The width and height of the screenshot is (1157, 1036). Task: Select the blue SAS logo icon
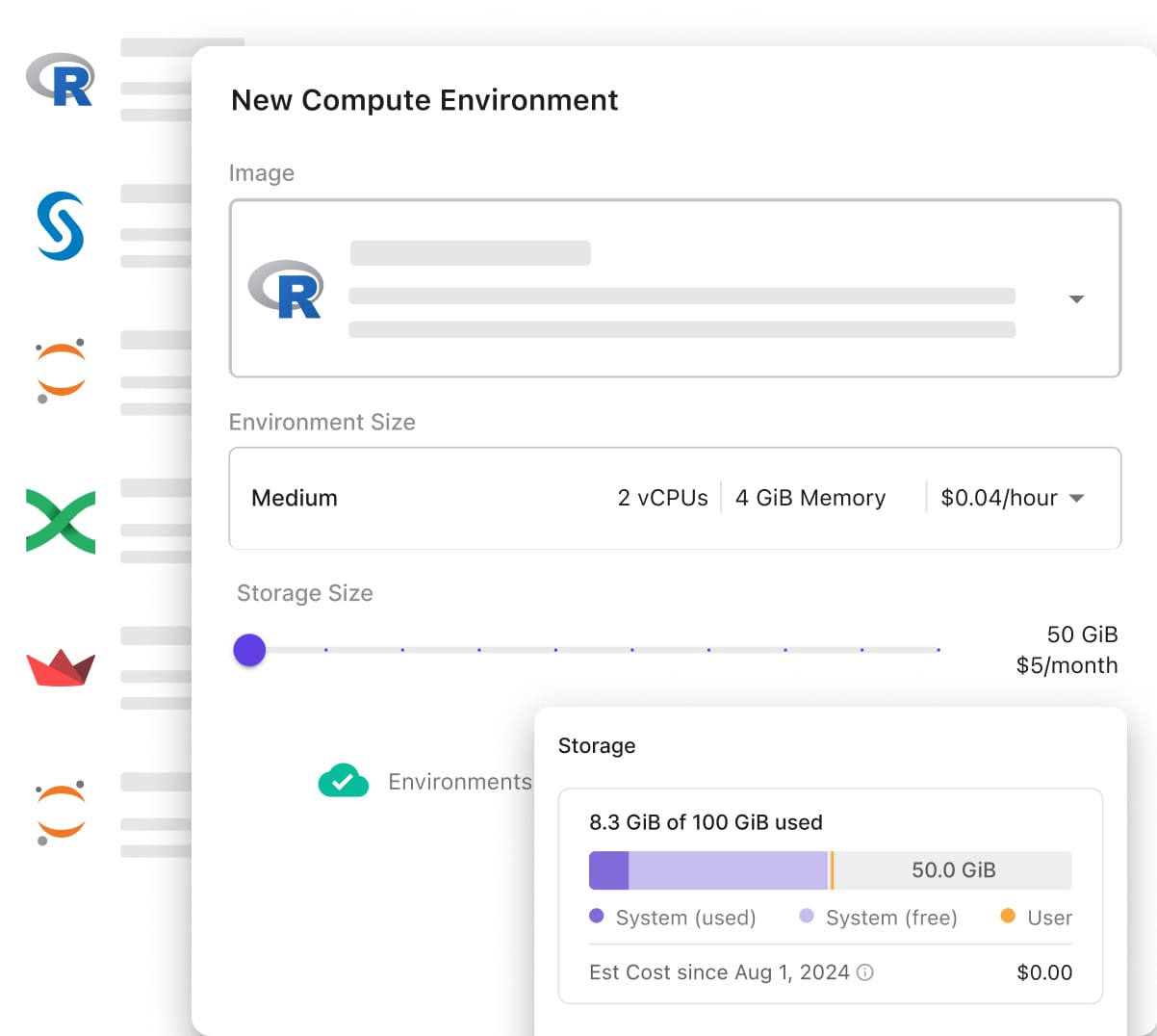coord(61,226)
